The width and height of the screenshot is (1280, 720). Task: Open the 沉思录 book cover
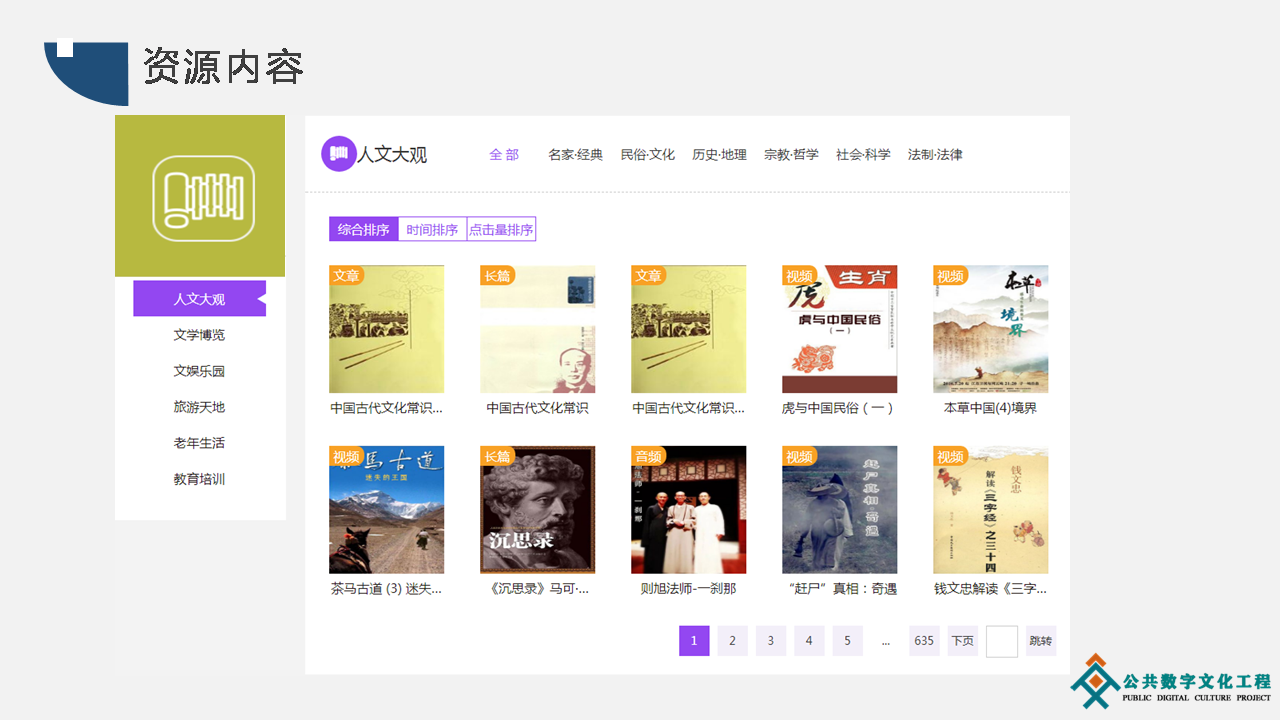coord(538,510)
